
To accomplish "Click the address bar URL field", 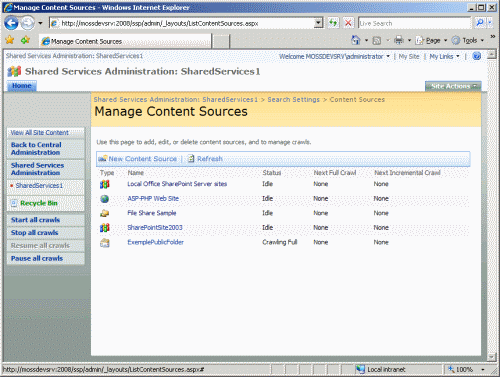I will coord(183,23).
